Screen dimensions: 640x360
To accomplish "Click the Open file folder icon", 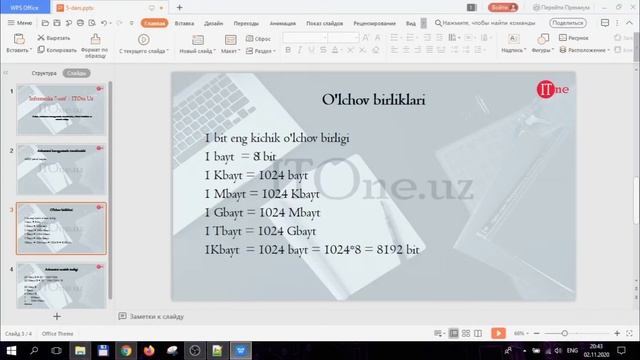I will tap(45, 23).
